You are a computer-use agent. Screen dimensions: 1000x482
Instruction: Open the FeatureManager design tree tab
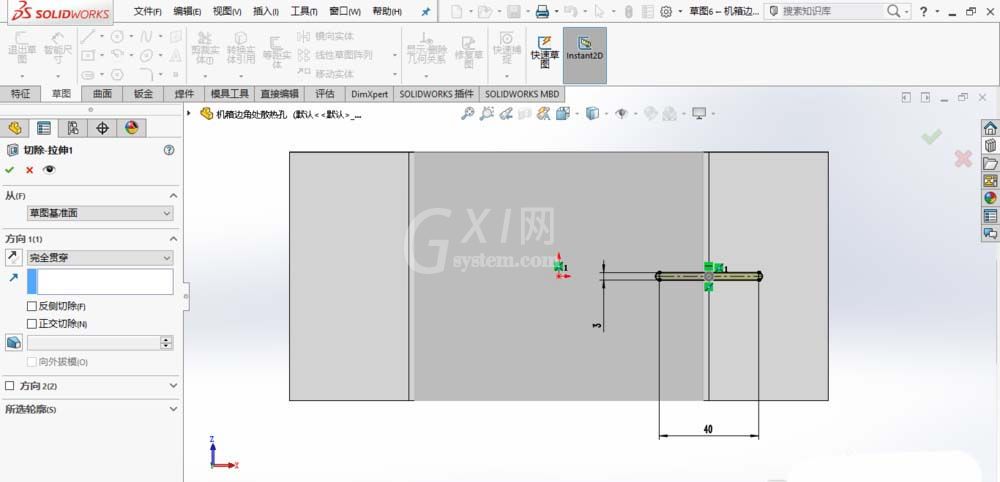15,128
